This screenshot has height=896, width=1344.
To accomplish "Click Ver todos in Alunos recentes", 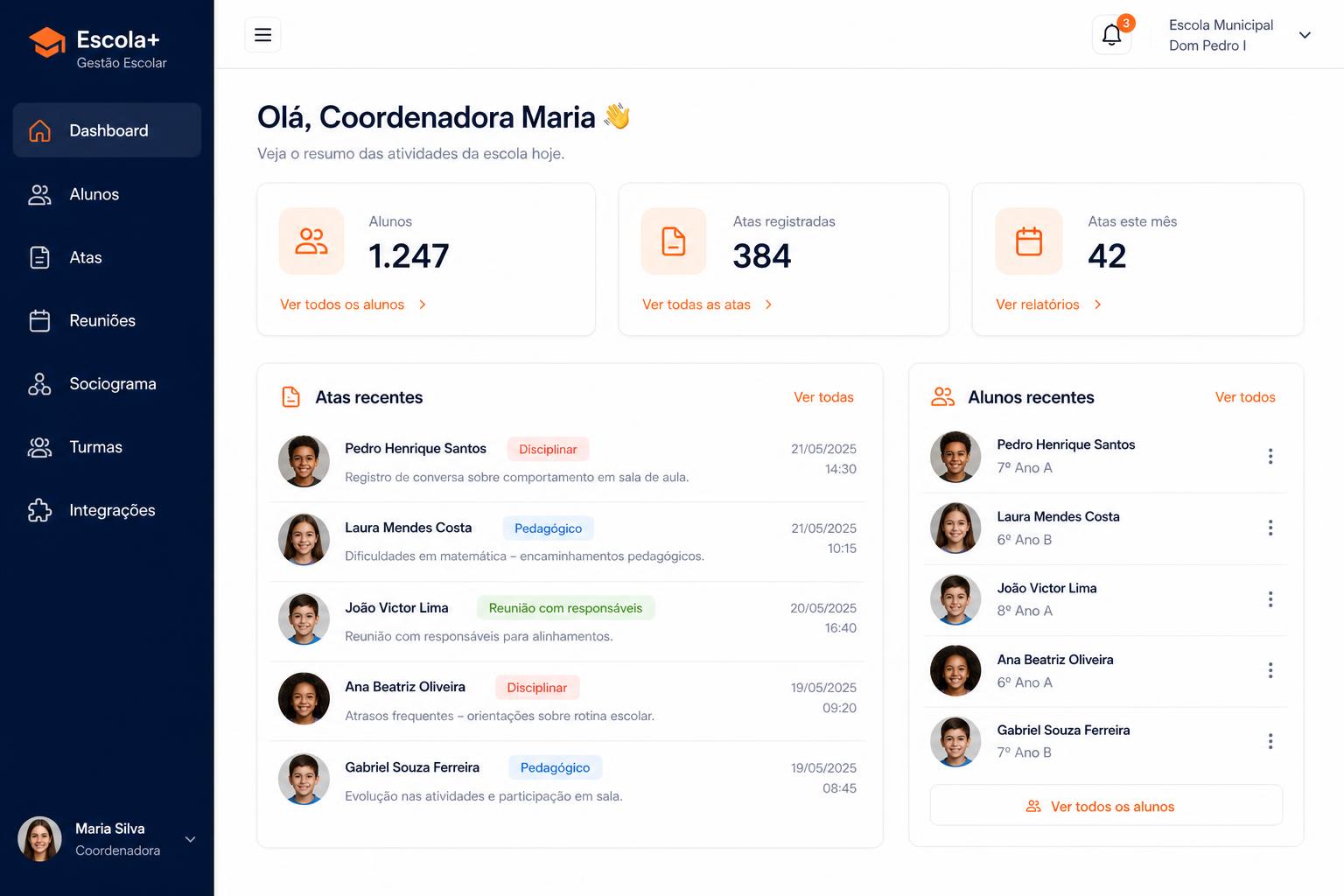I will pyautogui.click(x=1245, y=397).
